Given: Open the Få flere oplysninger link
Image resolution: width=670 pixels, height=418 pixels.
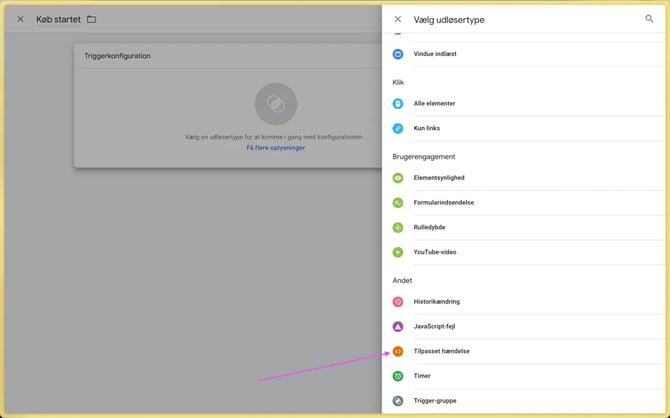Looking at the screenshot, I should [x=276, y=148].
